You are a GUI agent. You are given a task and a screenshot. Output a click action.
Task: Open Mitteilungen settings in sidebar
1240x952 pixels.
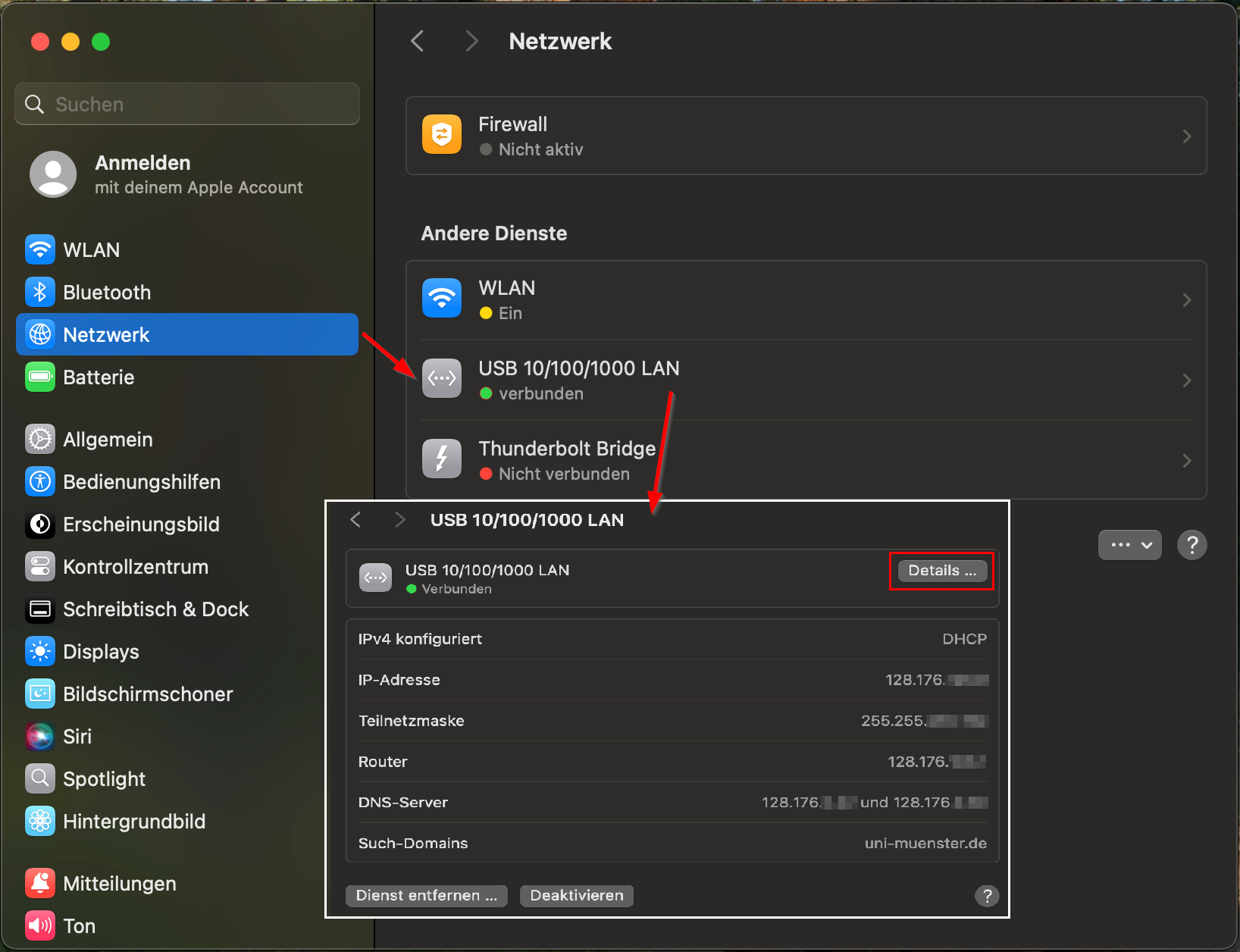tap(119, 884)
